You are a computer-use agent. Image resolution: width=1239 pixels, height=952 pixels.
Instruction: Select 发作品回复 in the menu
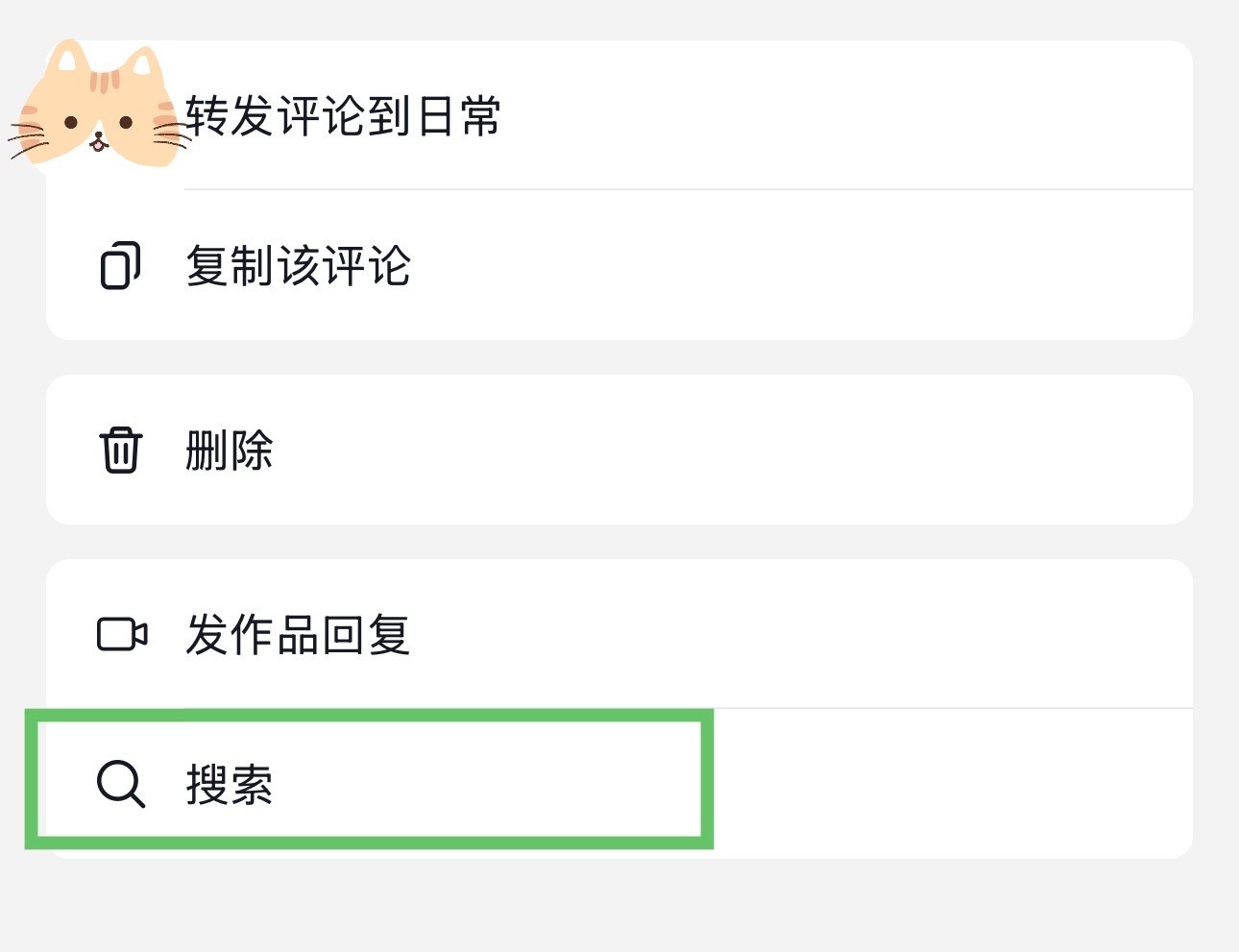pyautogui.click(x=298, y=635)
